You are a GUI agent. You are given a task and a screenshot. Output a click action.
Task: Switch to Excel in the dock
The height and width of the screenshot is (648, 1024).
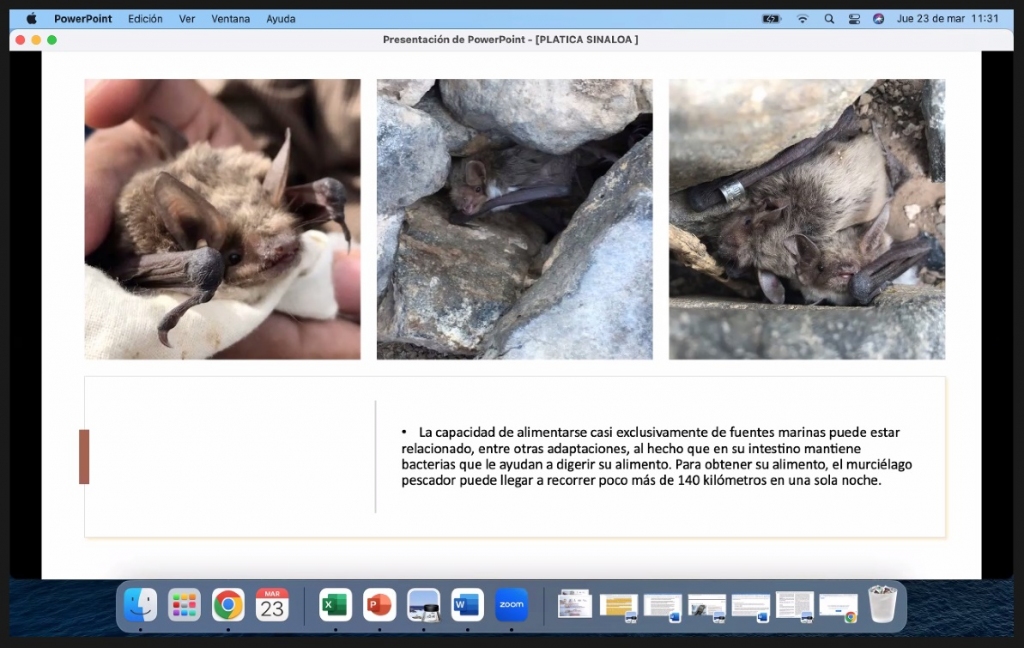[x=335, y=605]
